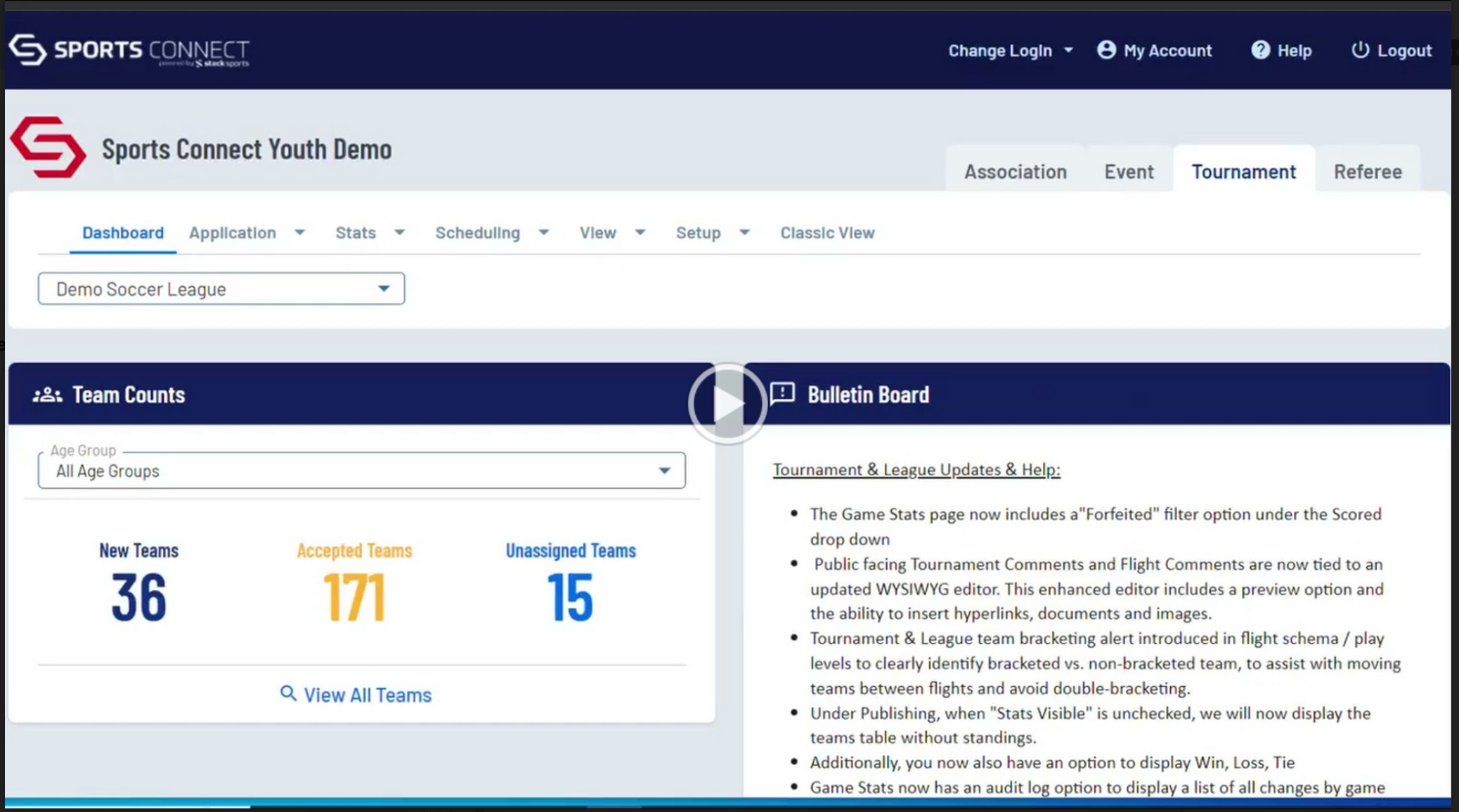Switch to the Referee tab
Screen dimensions: 1459x812
(1367, 171)
